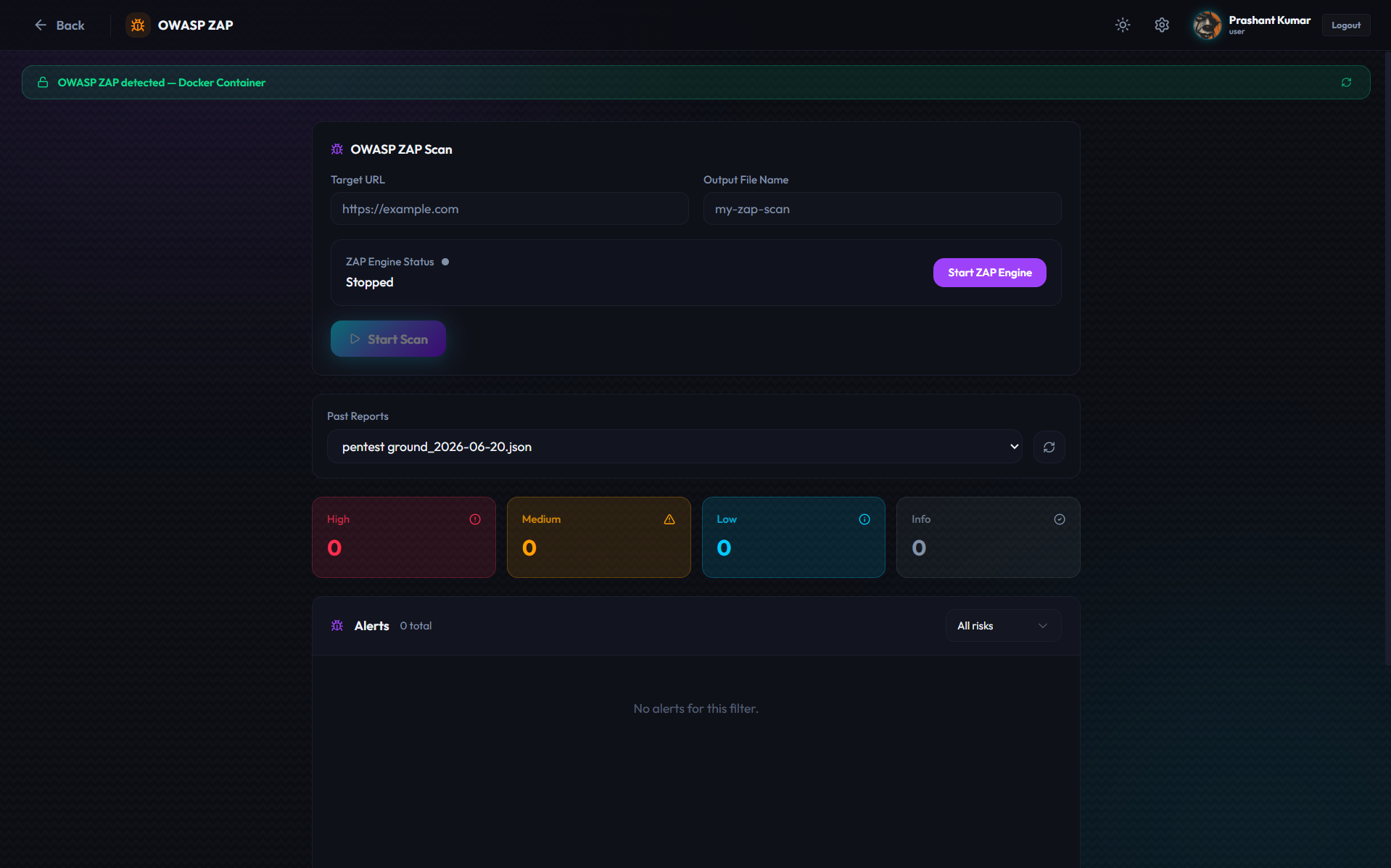Image resolution: width=1391 pixels, height=868 pixels.
Task: Click the ZAP Engine Status indicator dot
Action: [x=445, y=262]
